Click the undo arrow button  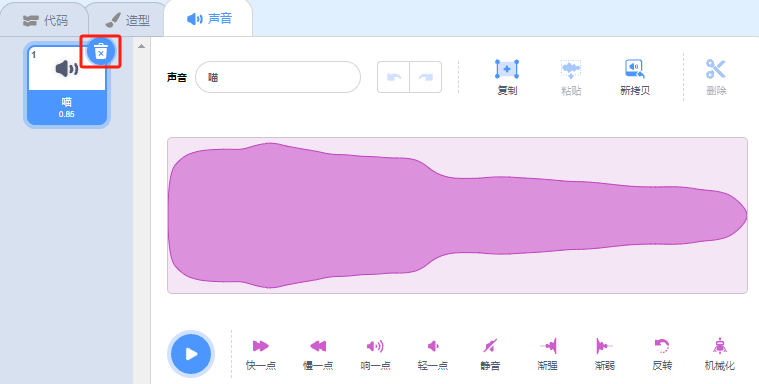coord(394,77)
